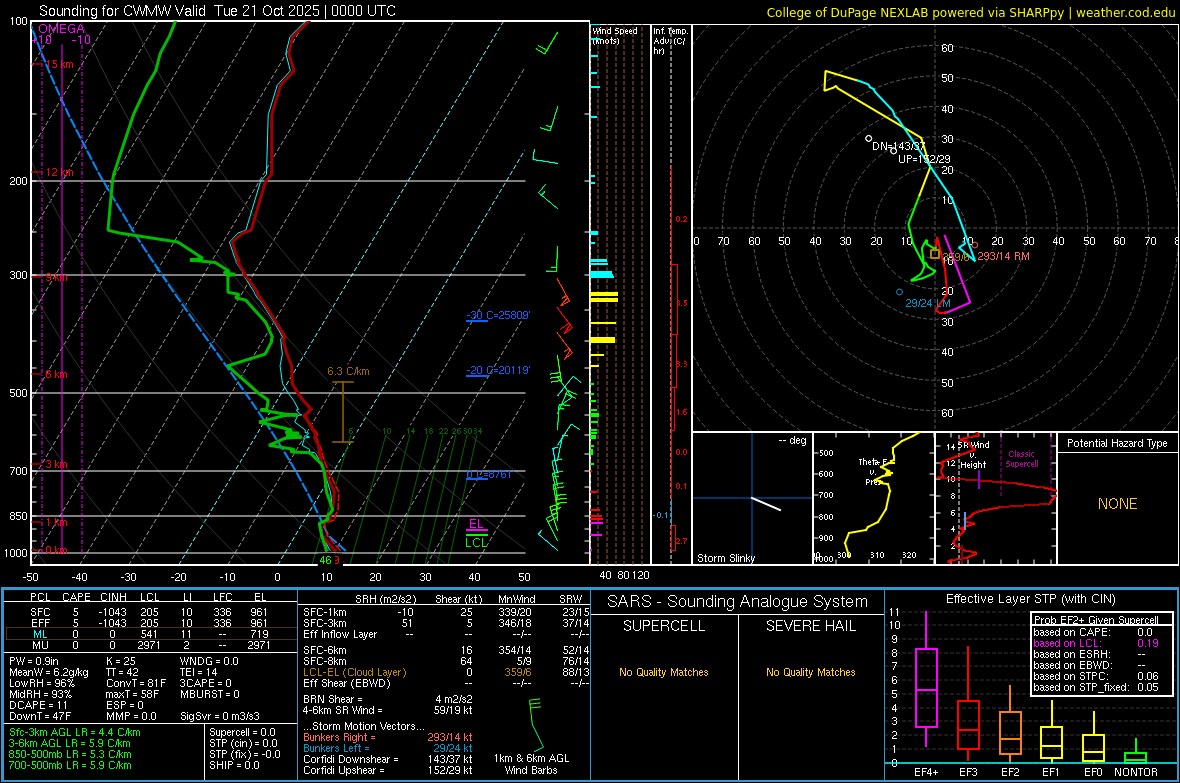
Task: Click the 293/14 RM storm motion label
Action: [1003, 256]
